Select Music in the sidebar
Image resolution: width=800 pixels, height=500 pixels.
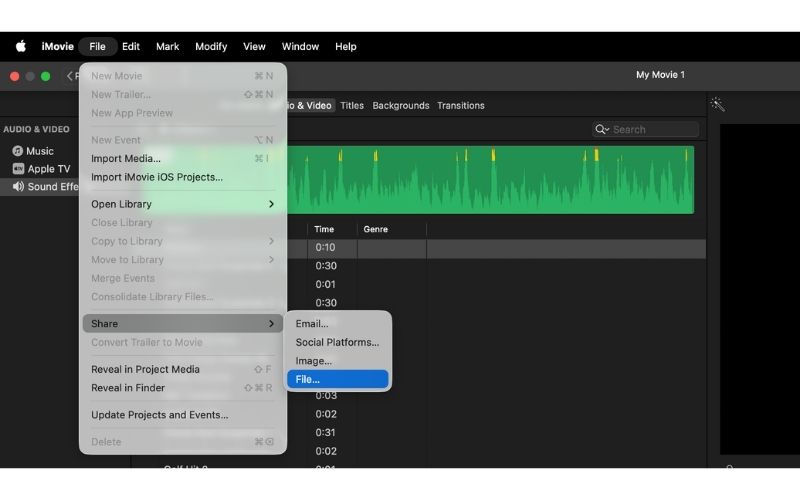coord(40,151)
